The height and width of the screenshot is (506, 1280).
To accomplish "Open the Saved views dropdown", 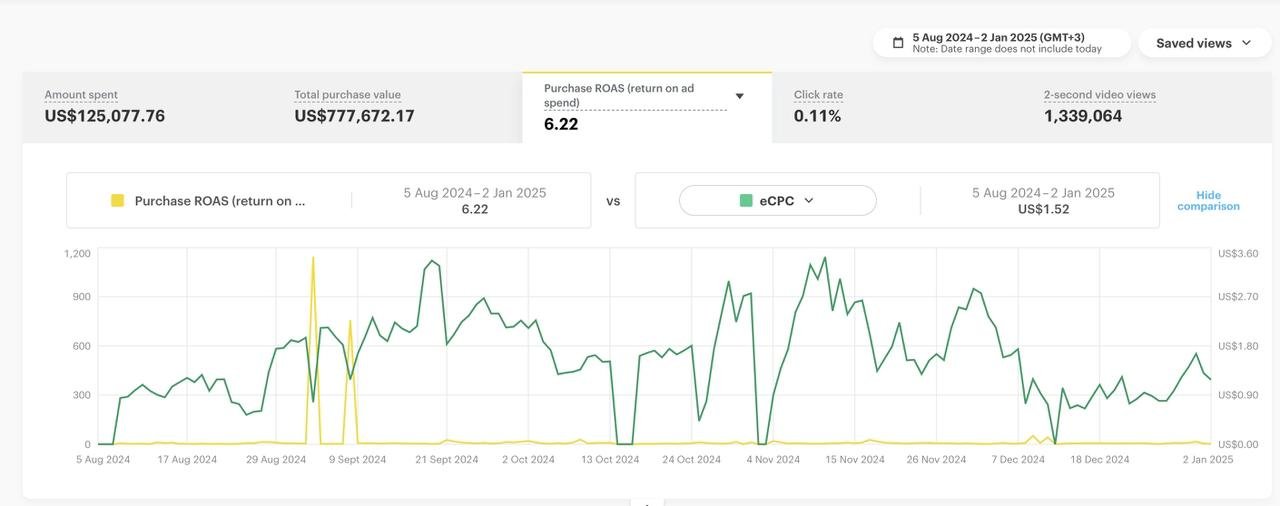I will (1204, 43).
